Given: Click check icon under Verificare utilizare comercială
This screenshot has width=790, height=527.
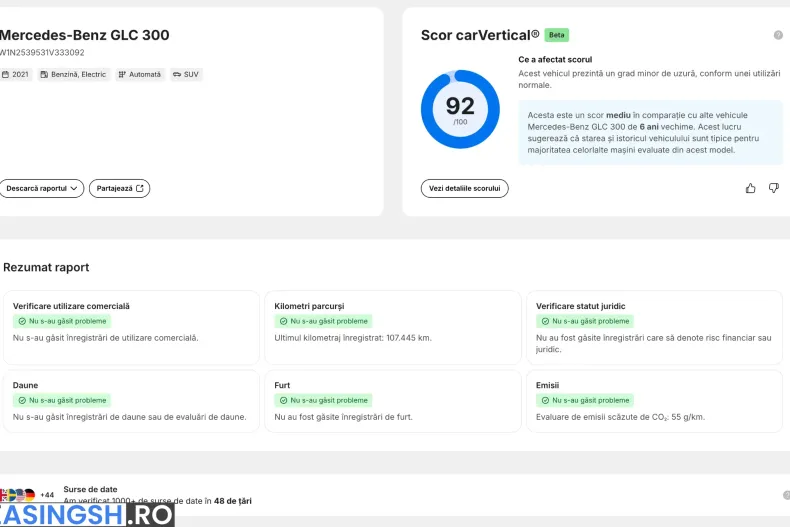Looking at the screenshot, I should pos(22,321).
